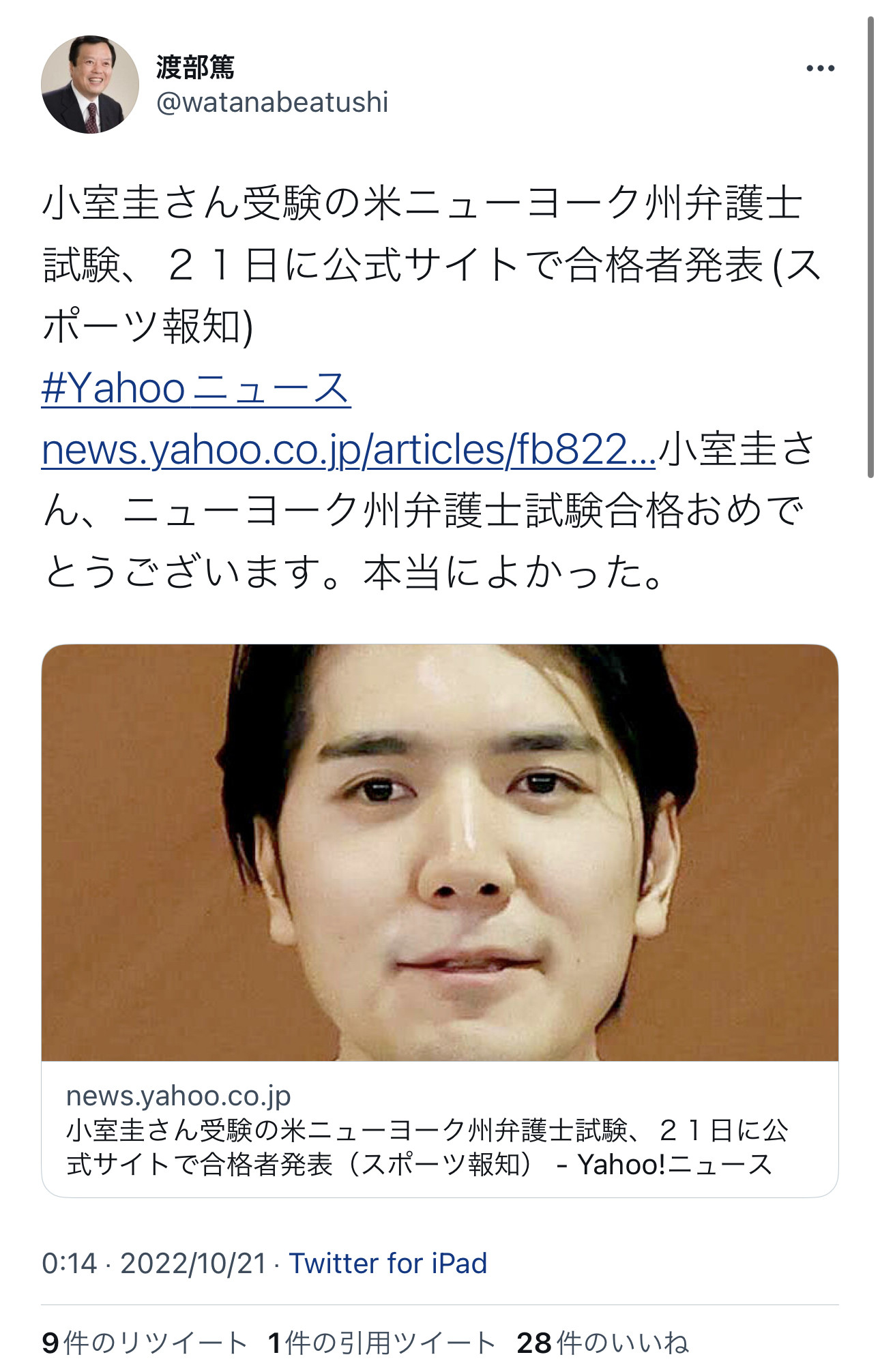Select the retweet count number 9

50,1343
